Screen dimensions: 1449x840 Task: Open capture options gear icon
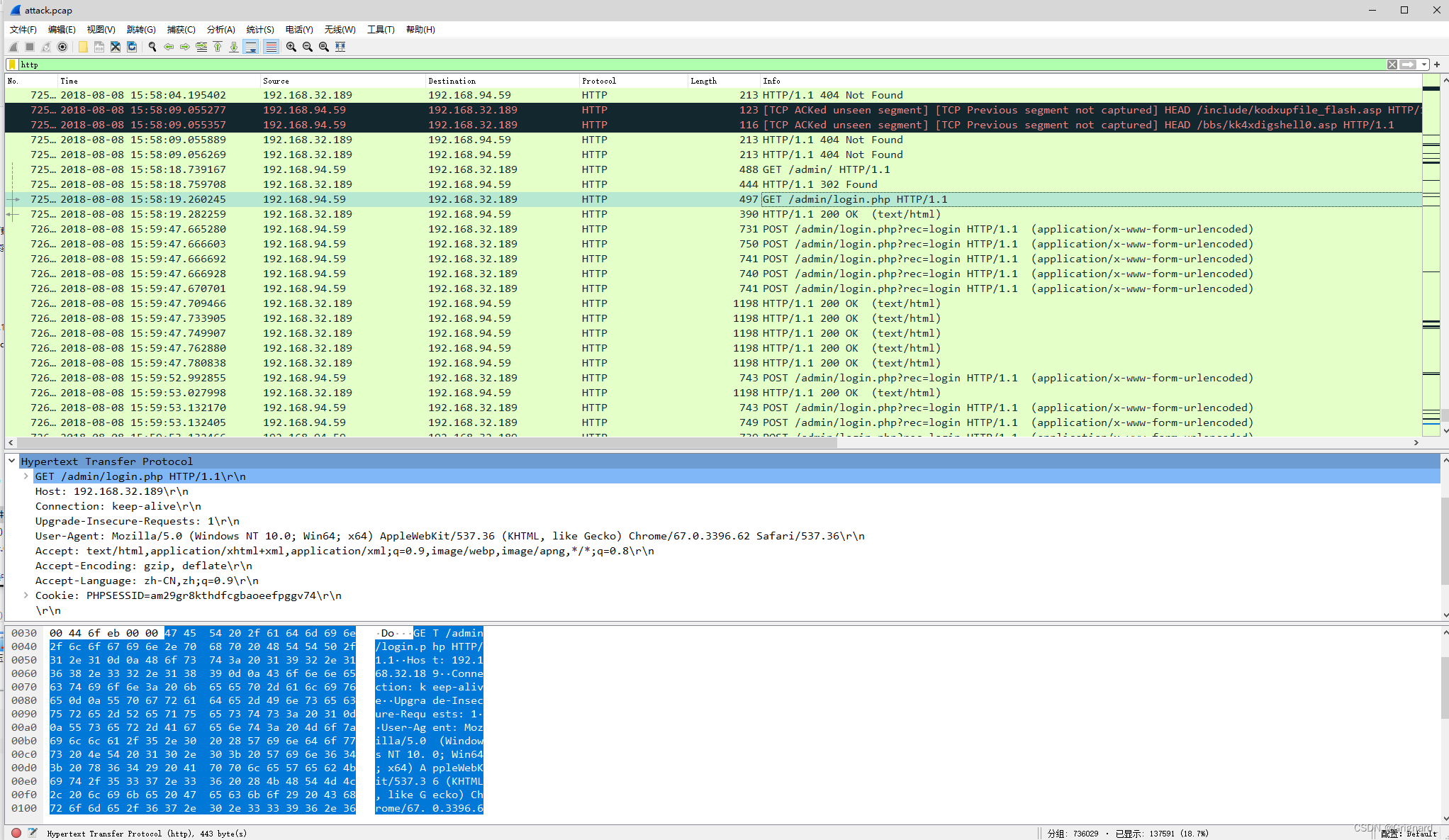tap(62, 47)
